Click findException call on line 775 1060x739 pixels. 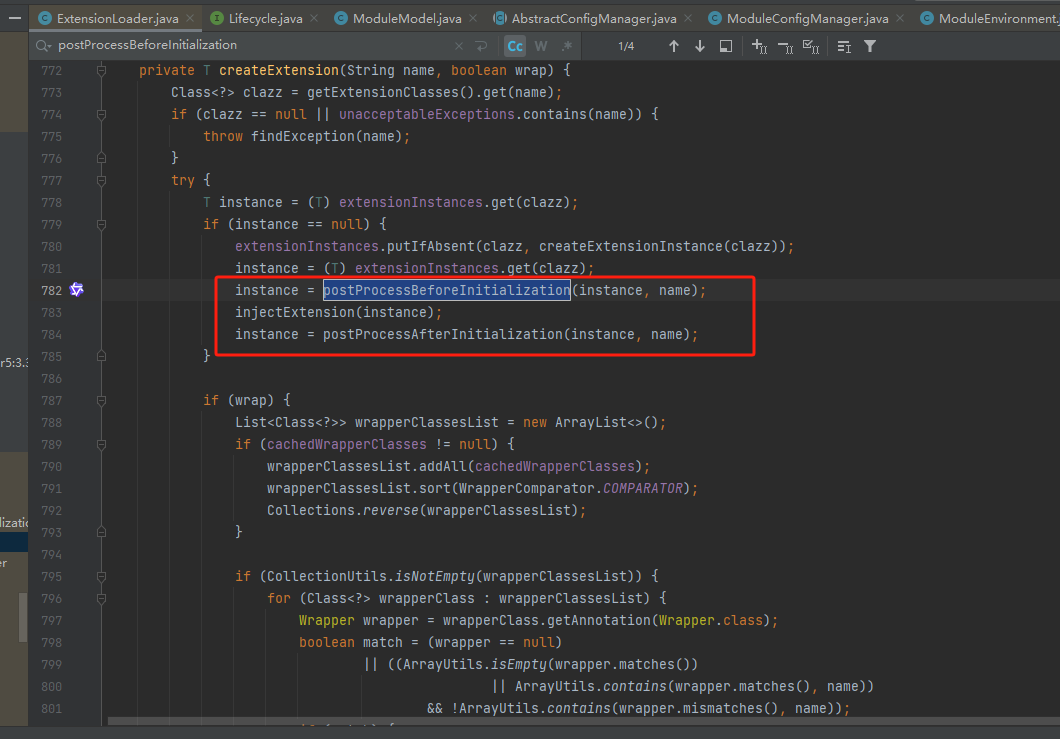[x=303, y=137]
